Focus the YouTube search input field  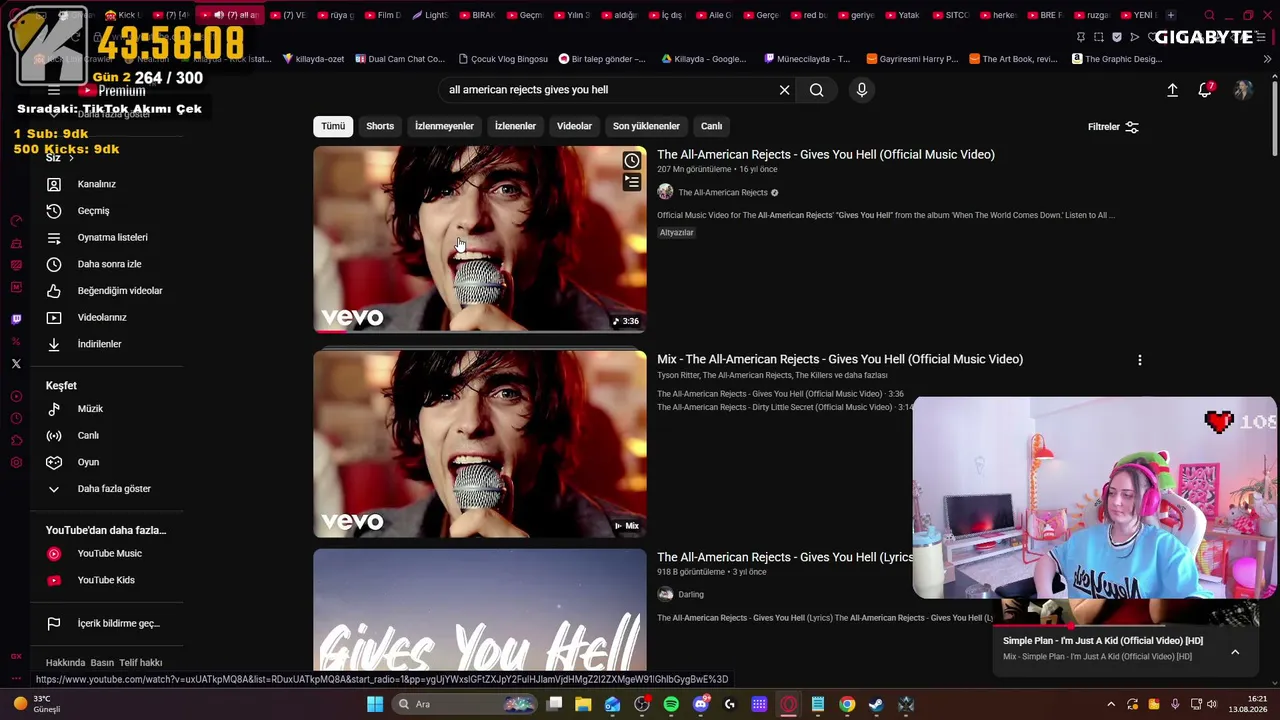(x=608, y=90)
